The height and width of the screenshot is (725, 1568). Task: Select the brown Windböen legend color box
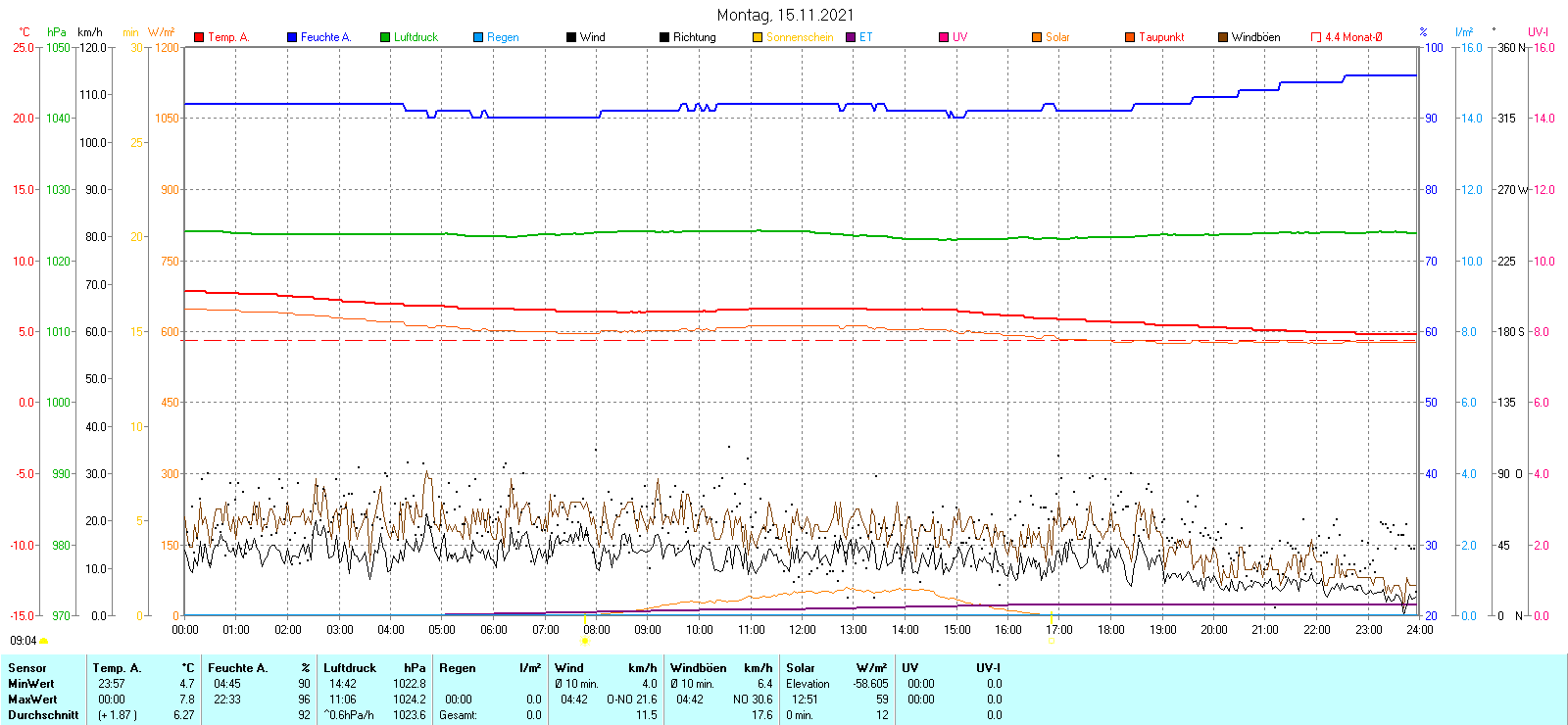[1223, 37]
